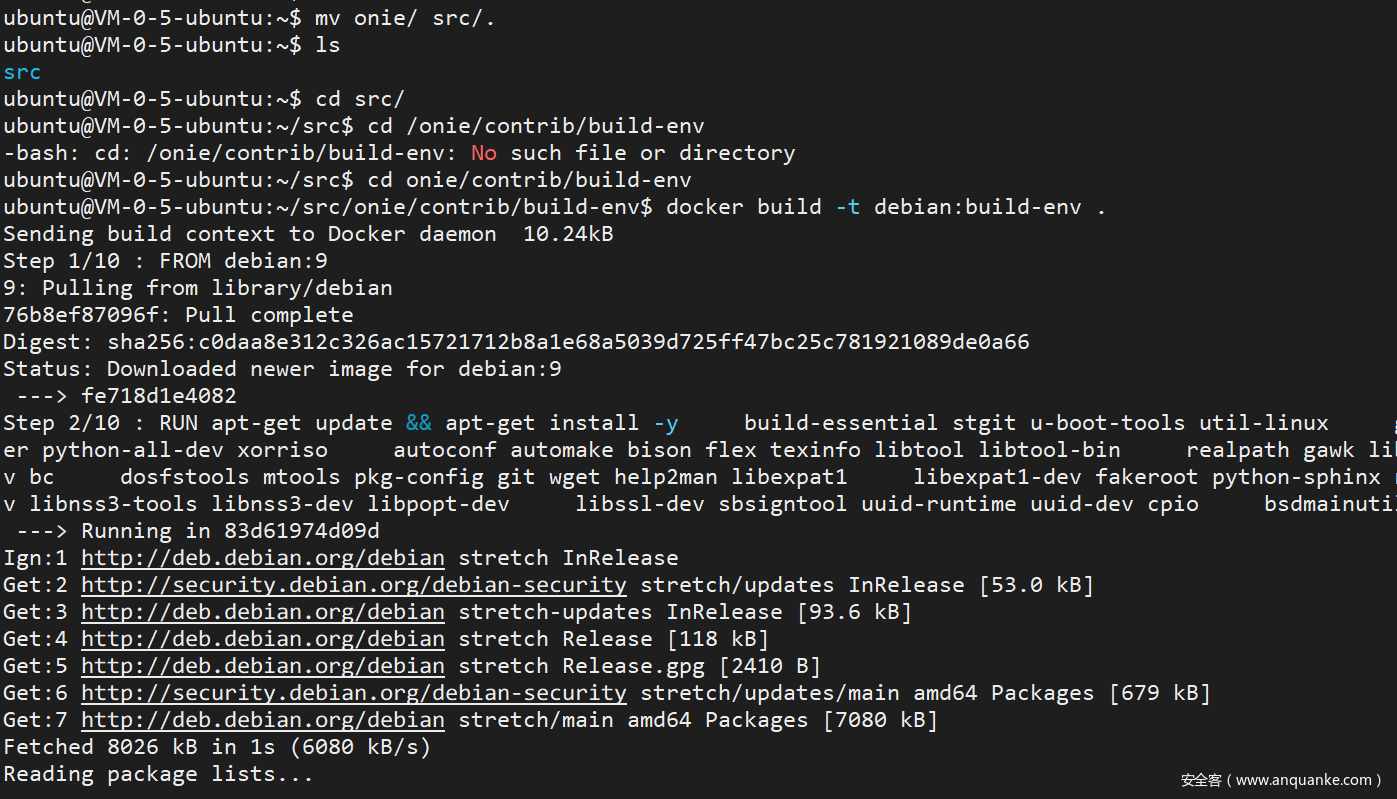Viewport: 1397px width, 799px height.
Task: Click the image ID fe718d1e4082
Action: 159,396
